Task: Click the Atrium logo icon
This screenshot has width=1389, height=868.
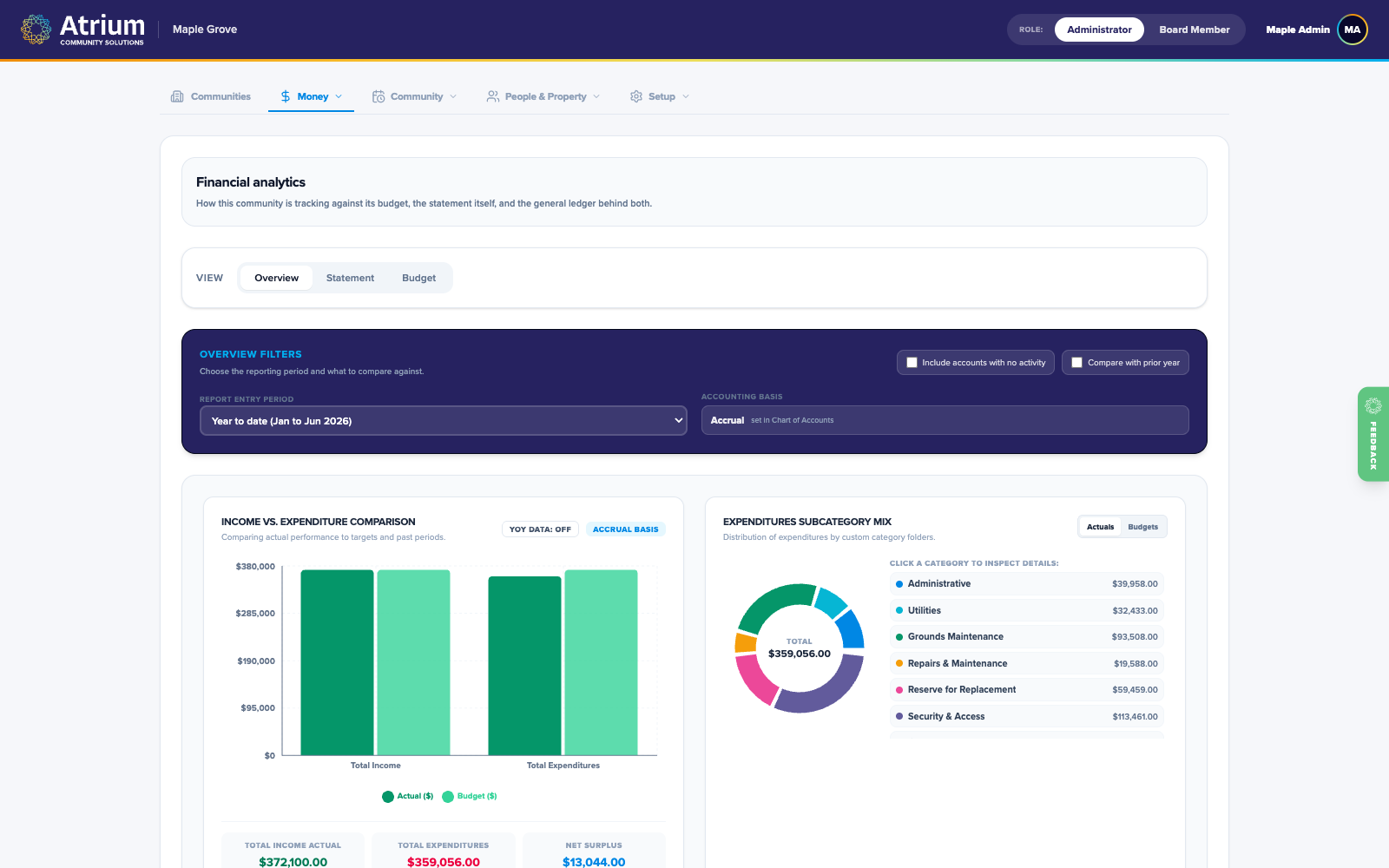Action: pyautogui.click(x=36, y=30)
